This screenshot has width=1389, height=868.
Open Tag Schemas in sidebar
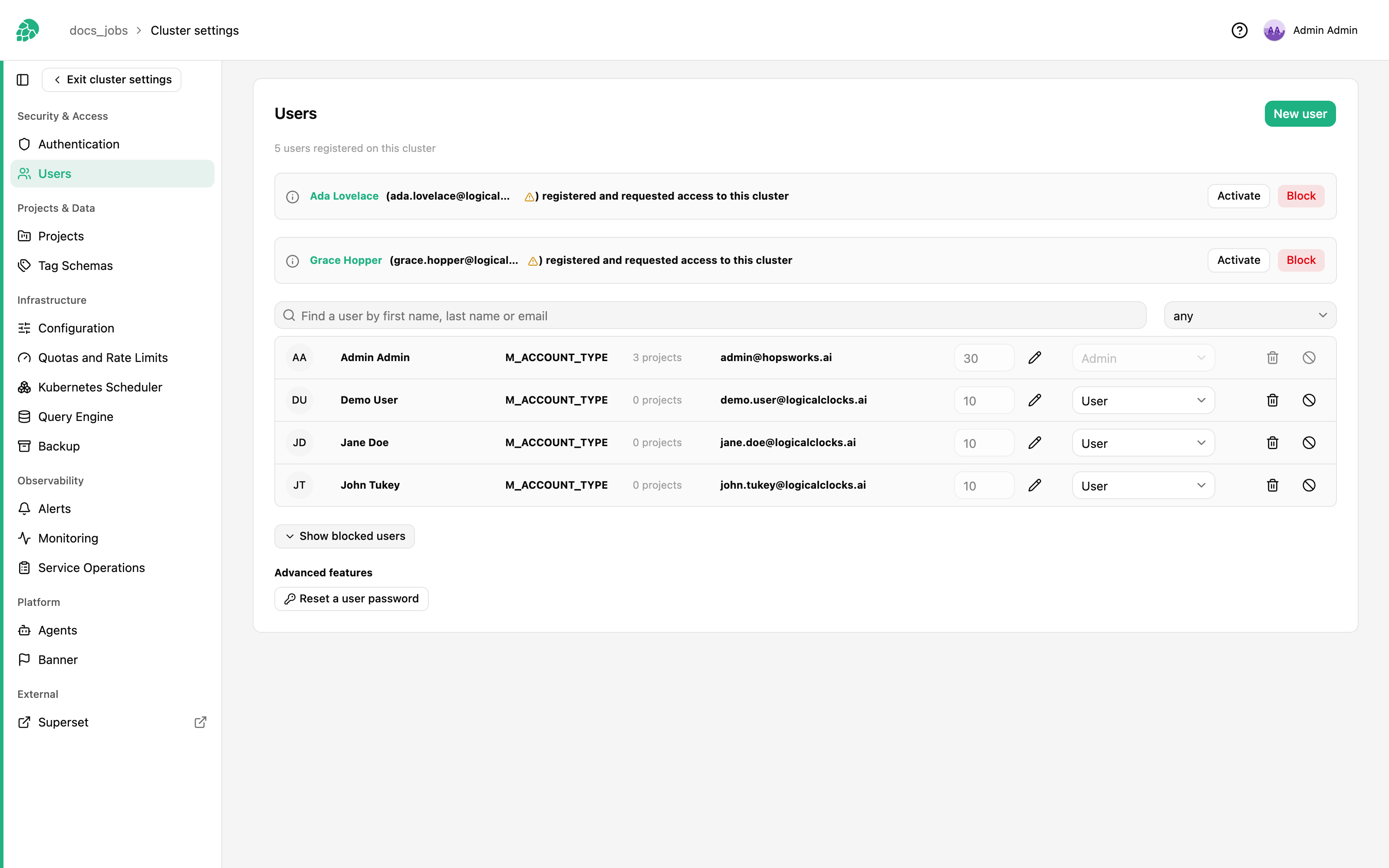tap(112, 265)
